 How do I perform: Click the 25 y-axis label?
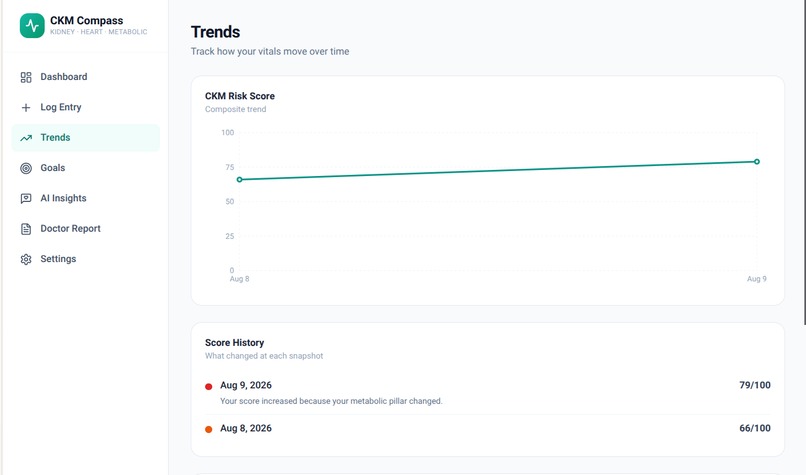pos(230,236)
